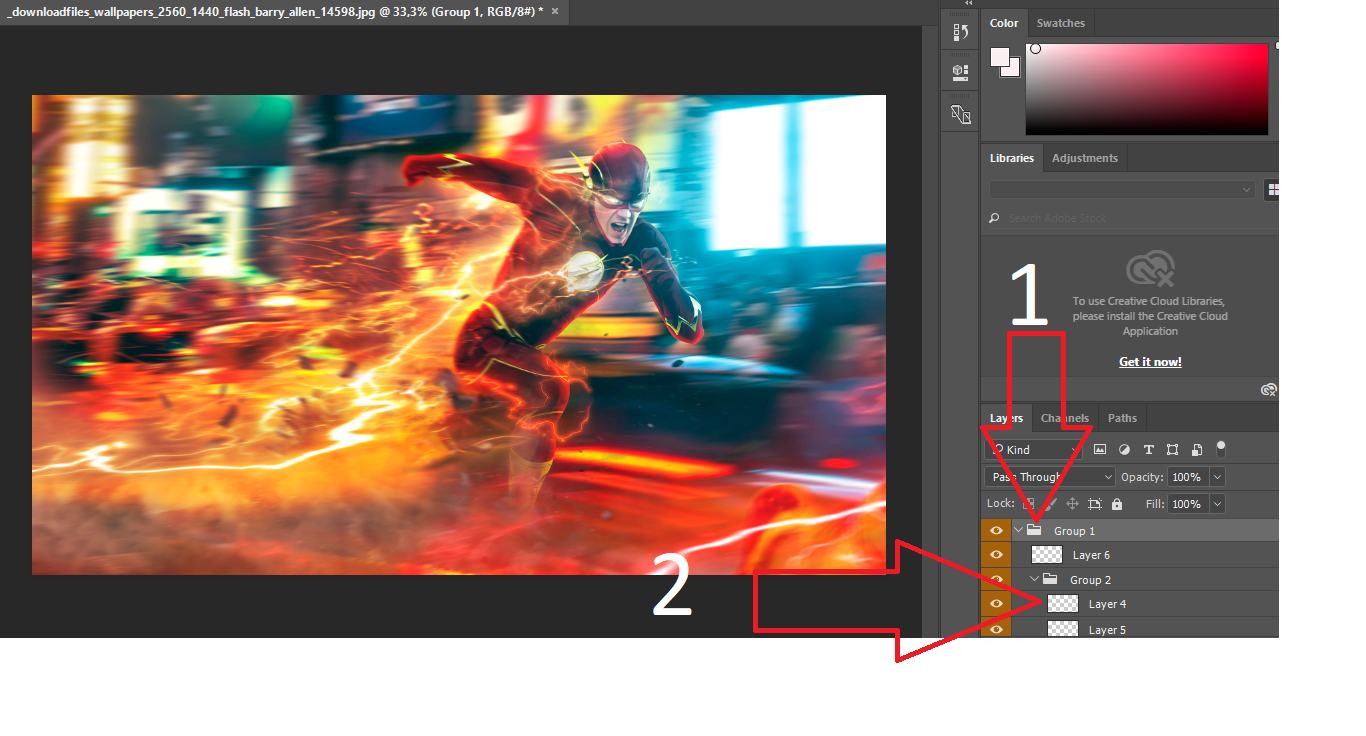Click the Layer 4 thumbnail

(x=1063, y=604)
